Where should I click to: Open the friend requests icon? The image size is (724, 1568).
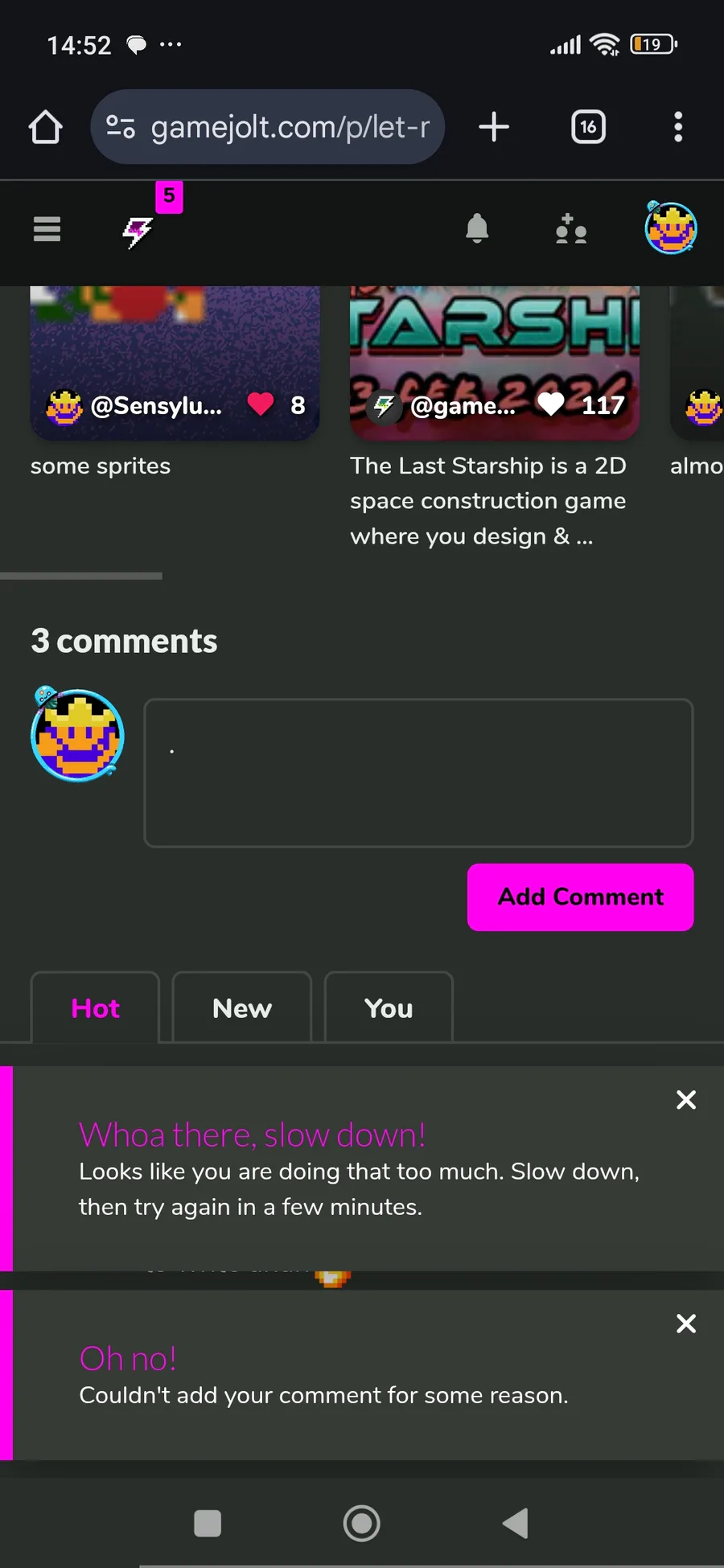(570, 229)
